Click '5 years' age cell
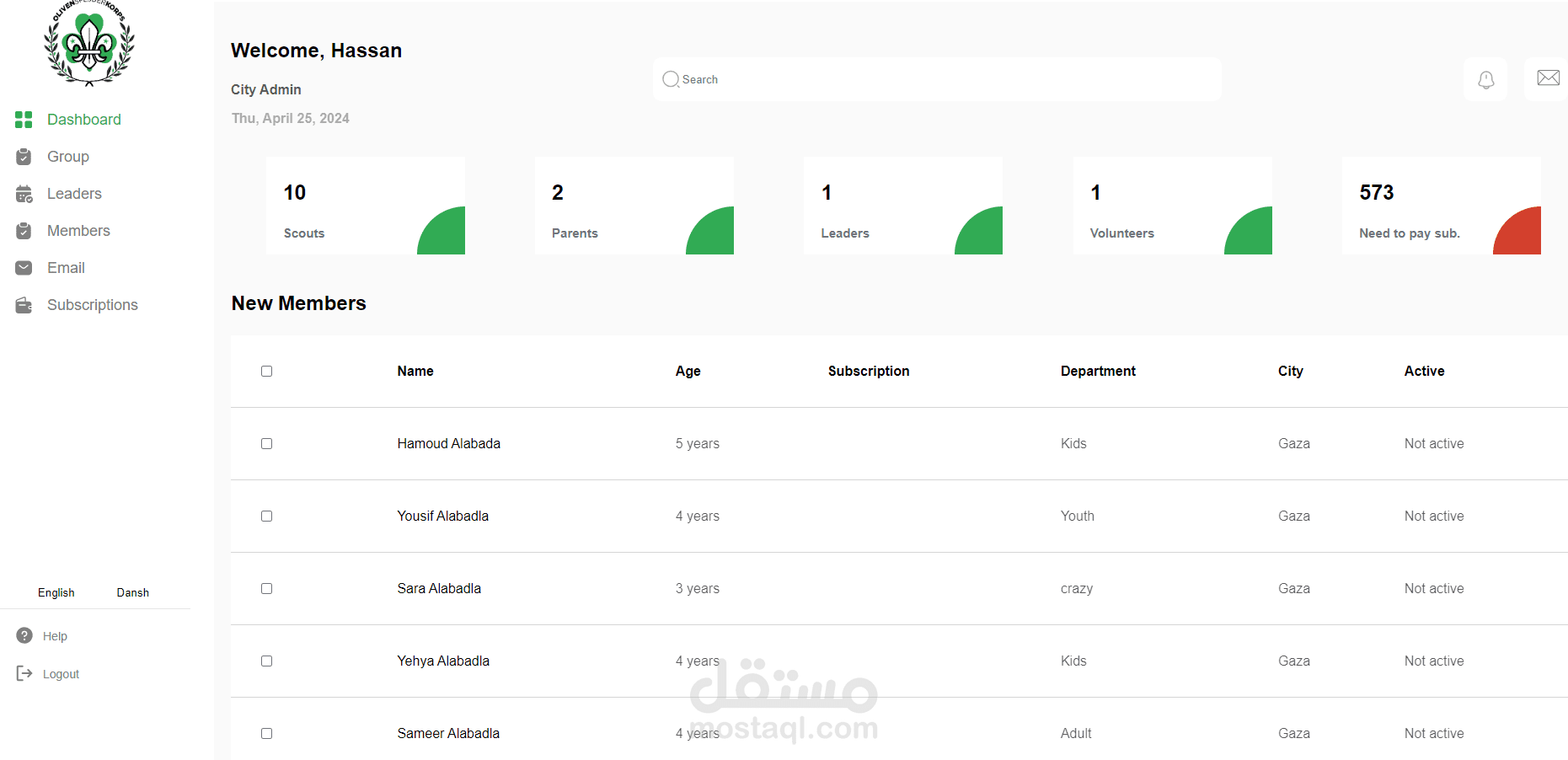1568x760 pixels. [x=698, y=444]
